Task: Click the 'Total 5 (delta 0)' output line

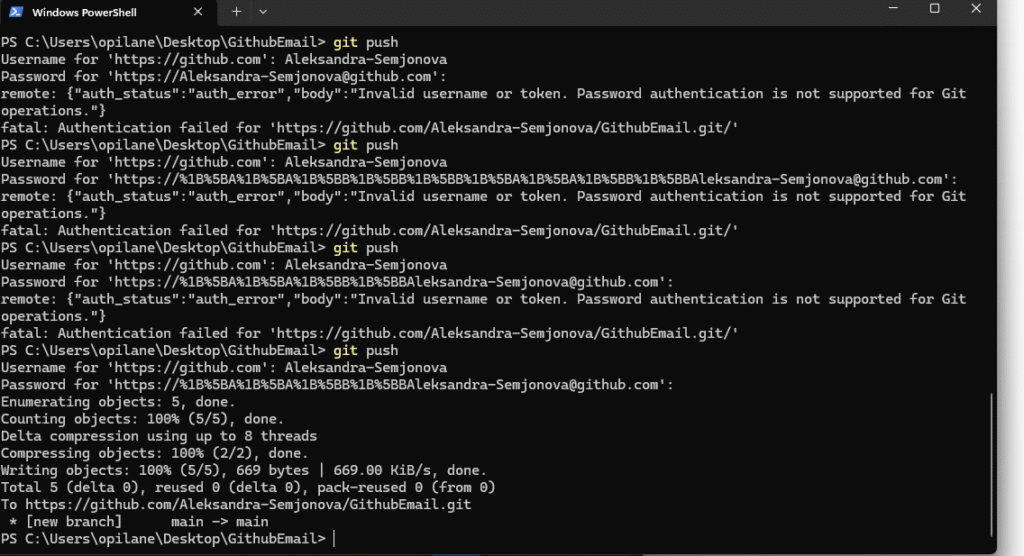Action: tap(248, 487)
